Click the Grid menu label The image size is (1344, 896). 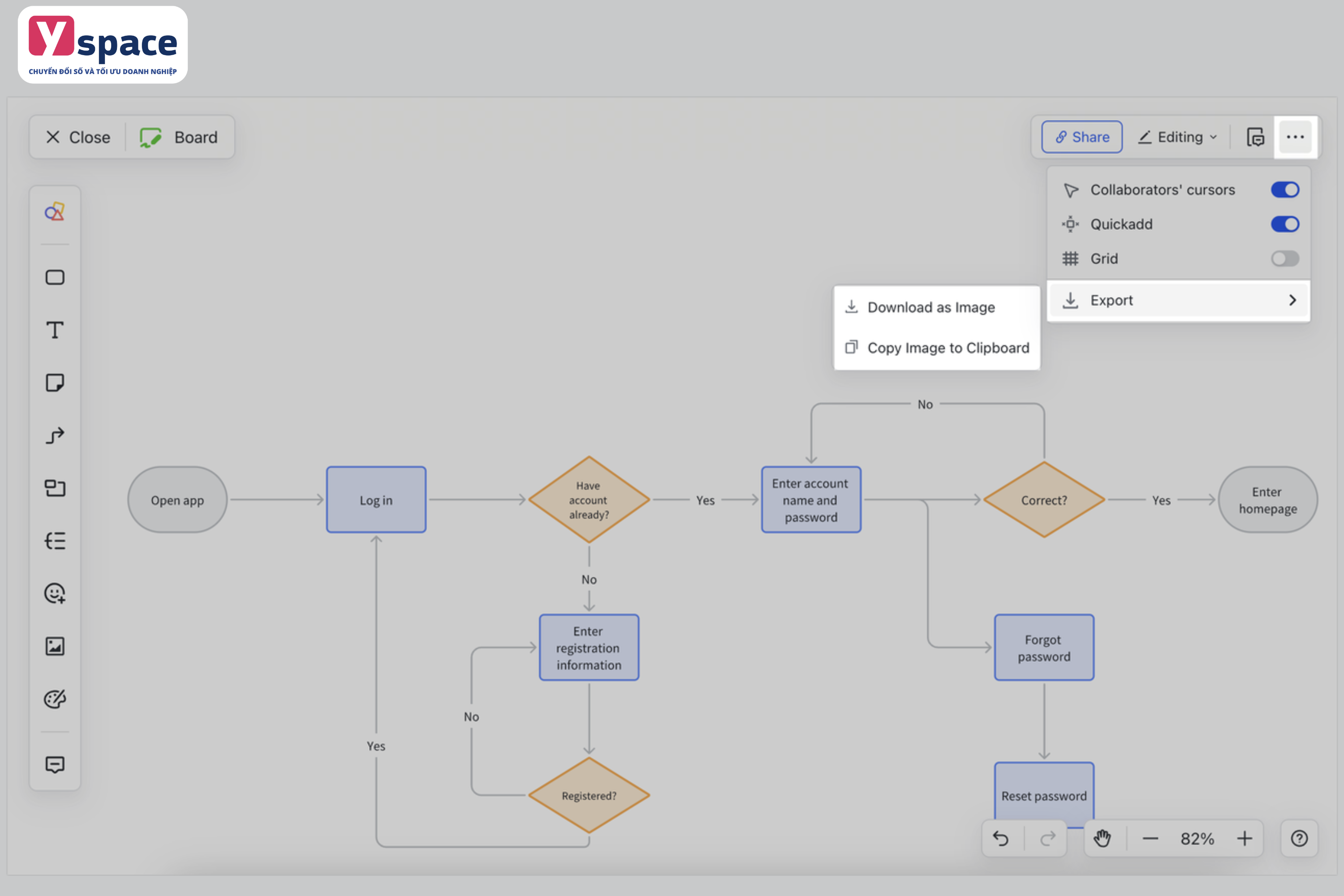pyautogui.click(x=1104, y=258)
